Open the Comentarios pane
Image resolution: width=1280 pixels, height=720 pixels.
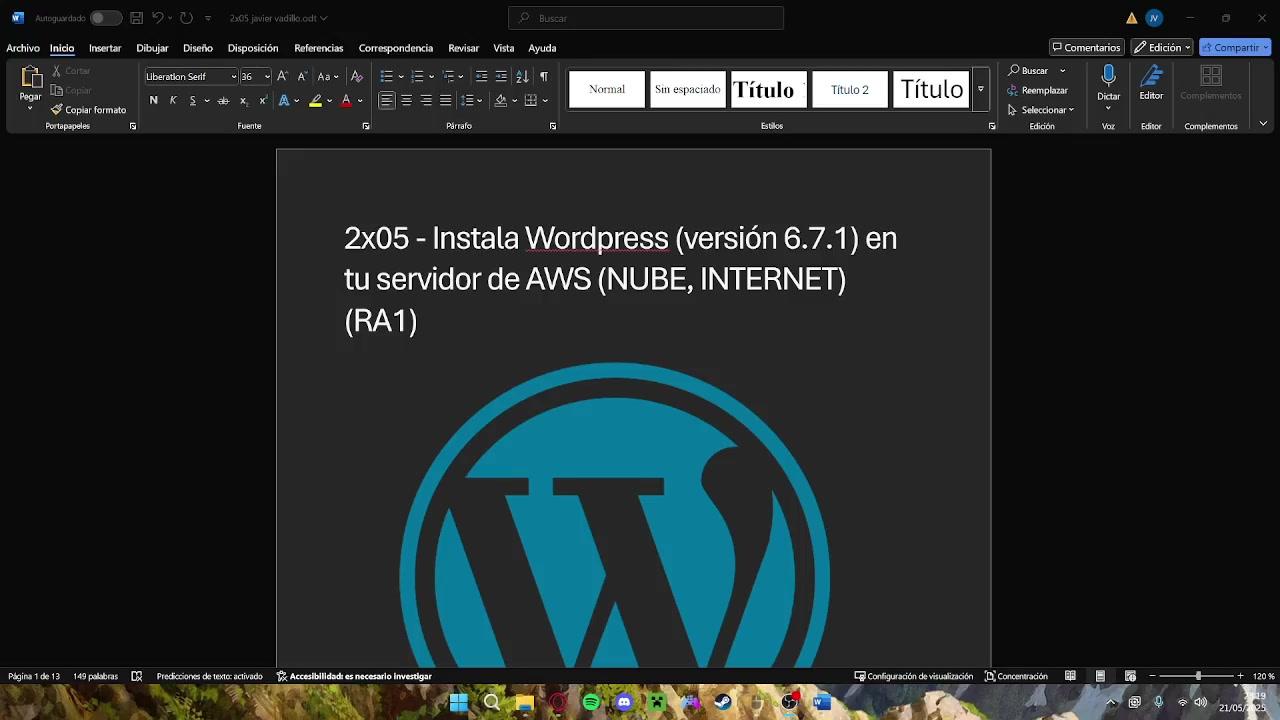coord(1086,47)
